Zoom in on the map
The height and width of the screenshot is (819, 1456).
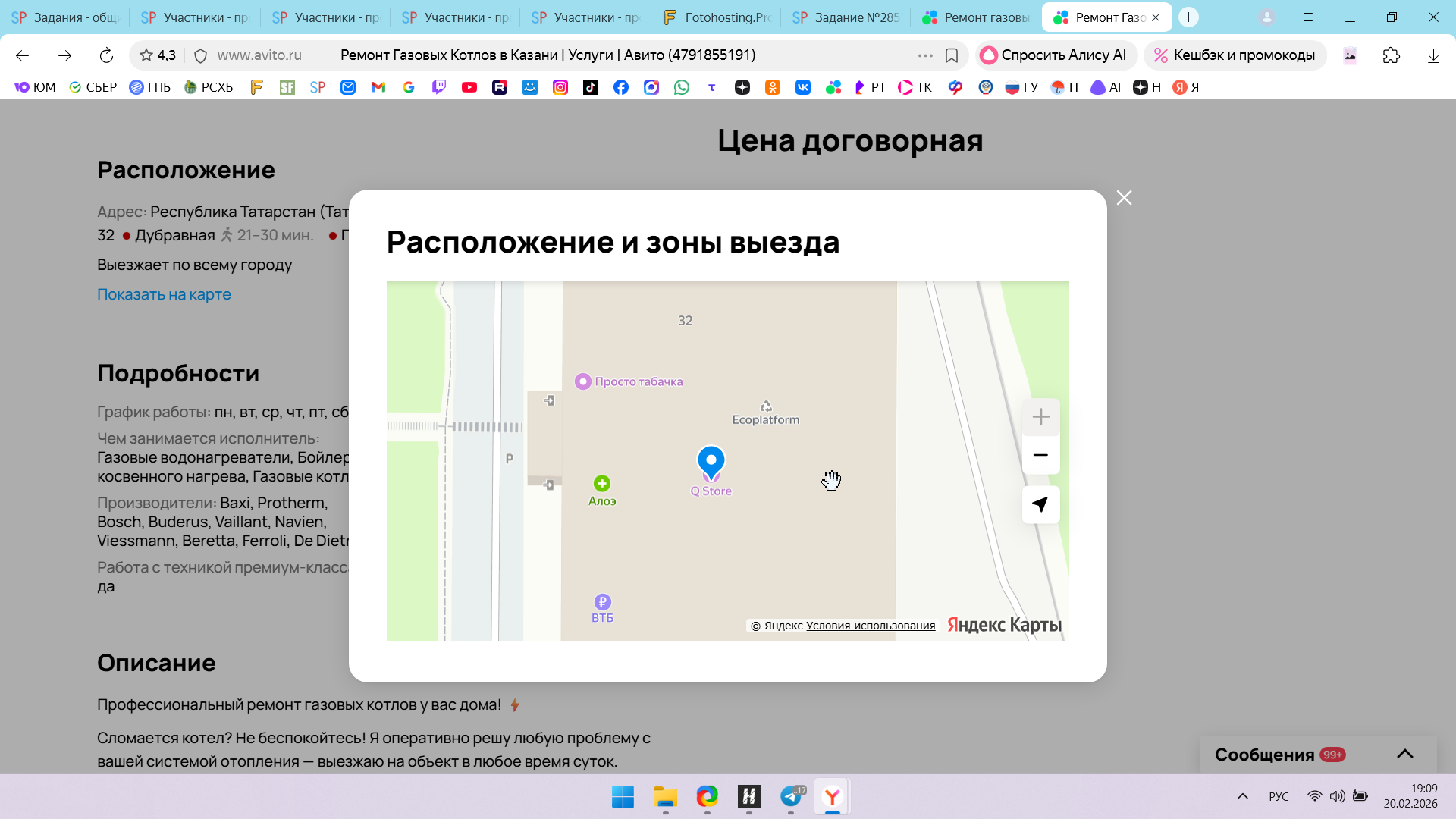(1040, 417)
